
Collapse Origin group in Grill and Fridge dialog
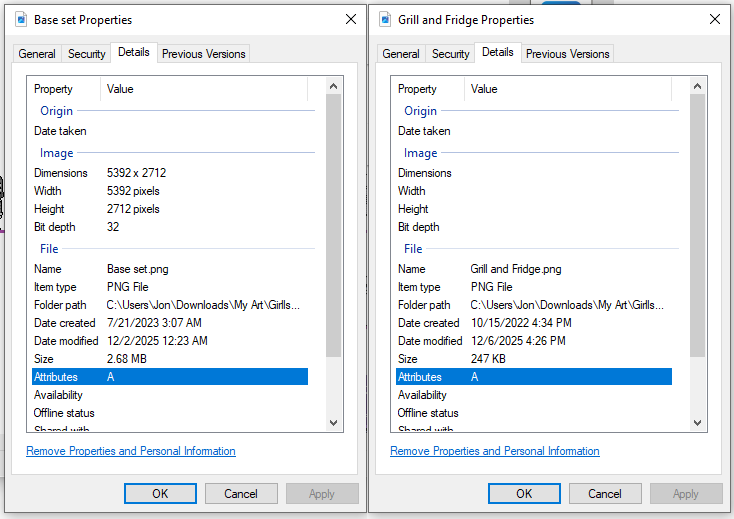pos(420,111)
